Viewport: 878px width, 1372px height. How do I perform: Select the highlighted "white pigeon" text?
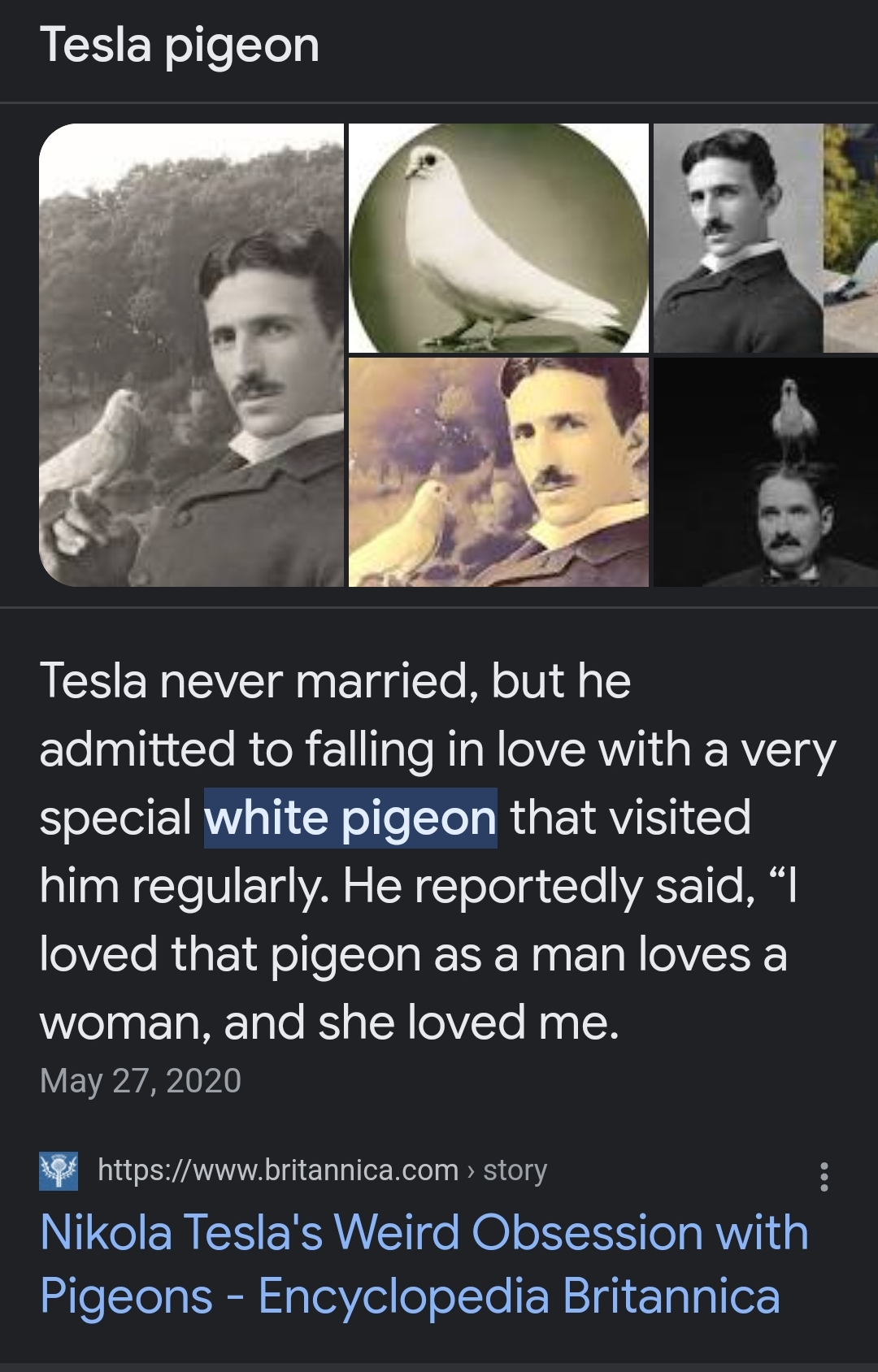pyautogui.click(x=350, y=818)
